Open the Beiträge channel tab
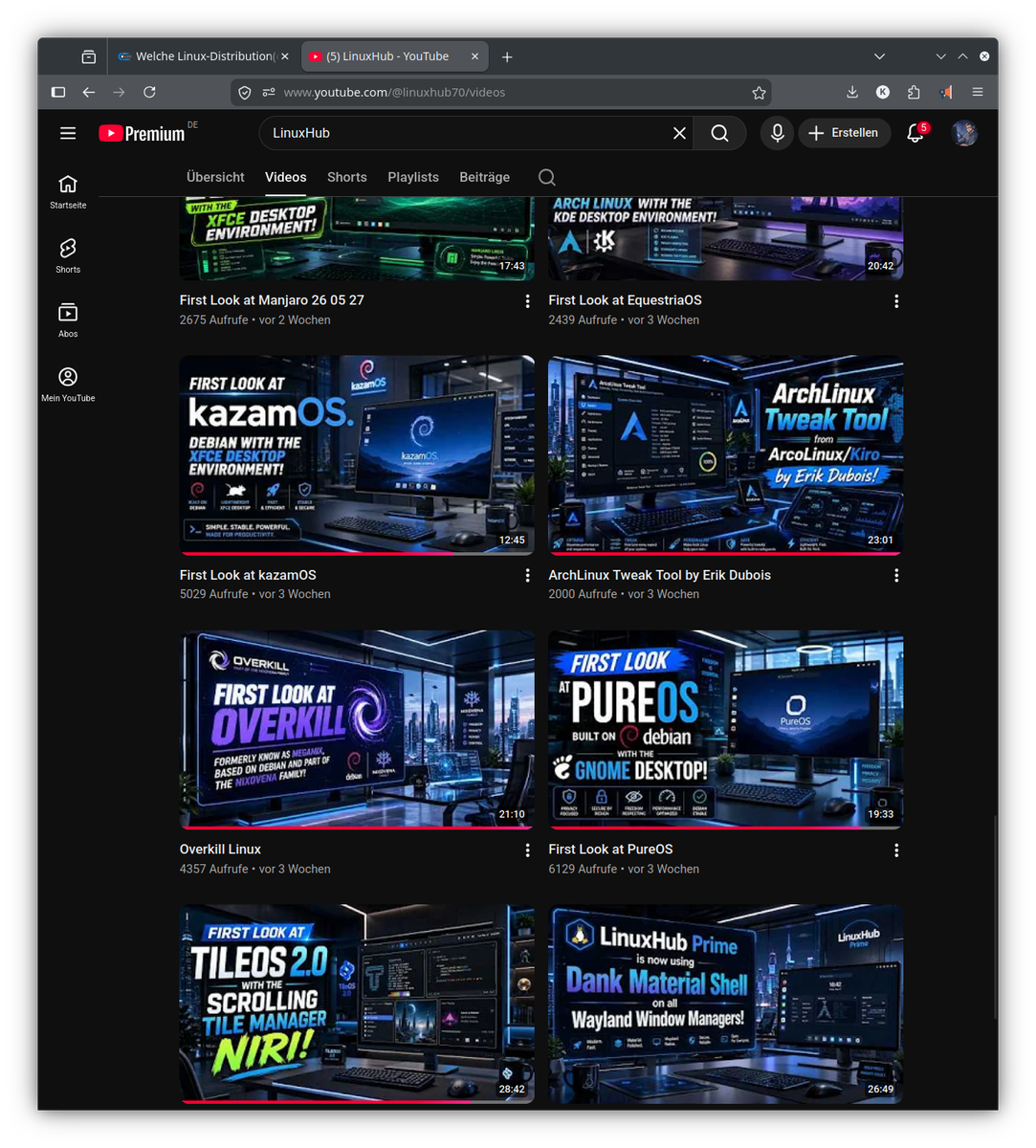 [485, 177]
